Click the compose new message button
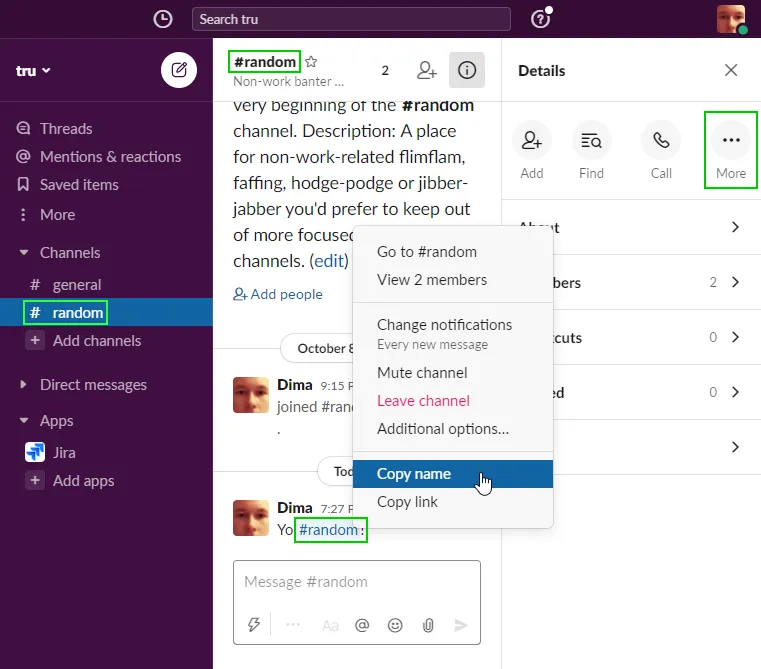The image size is (761, 669). 179,70
